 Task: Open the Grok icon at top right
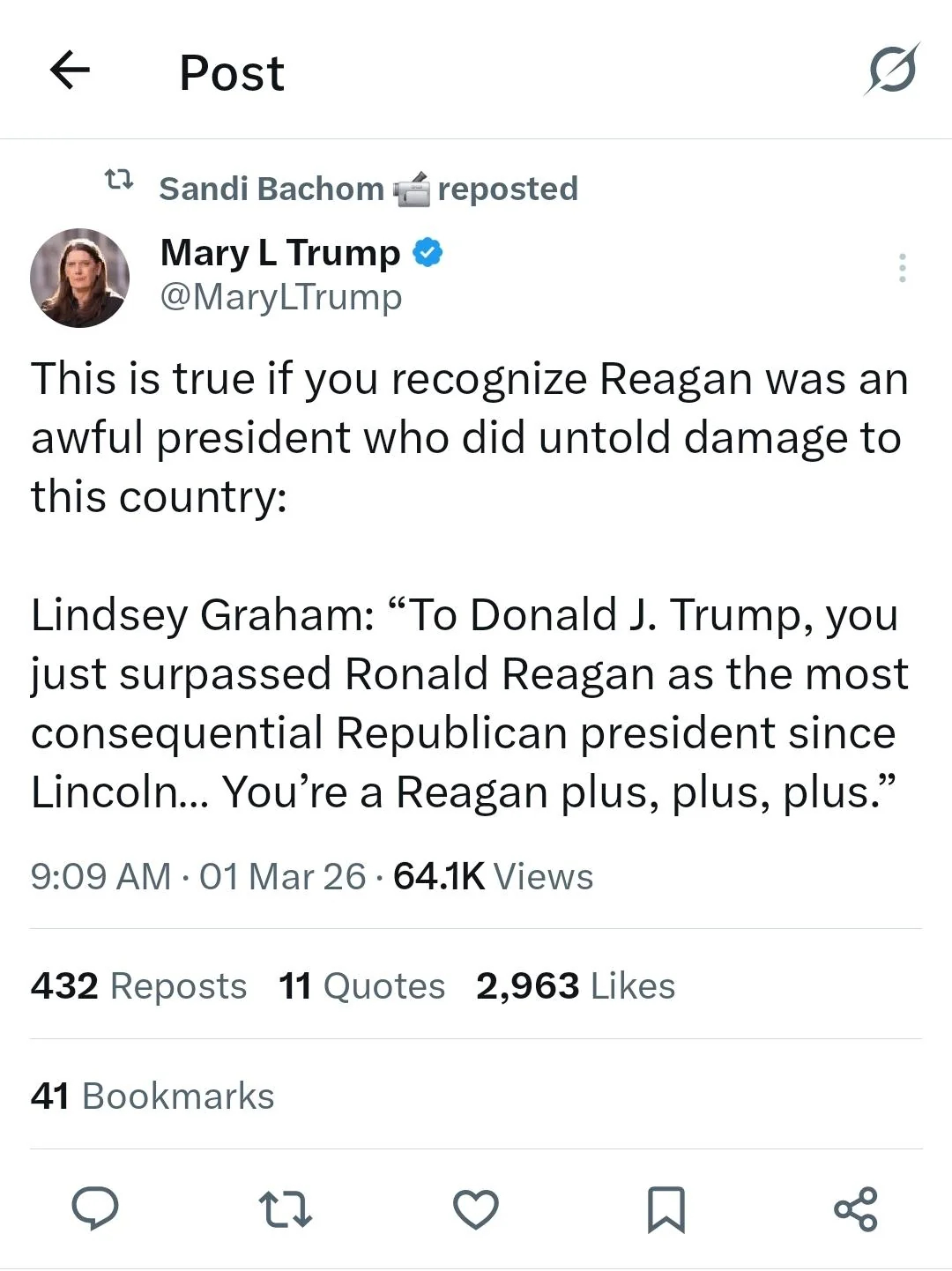pos(892,69)
